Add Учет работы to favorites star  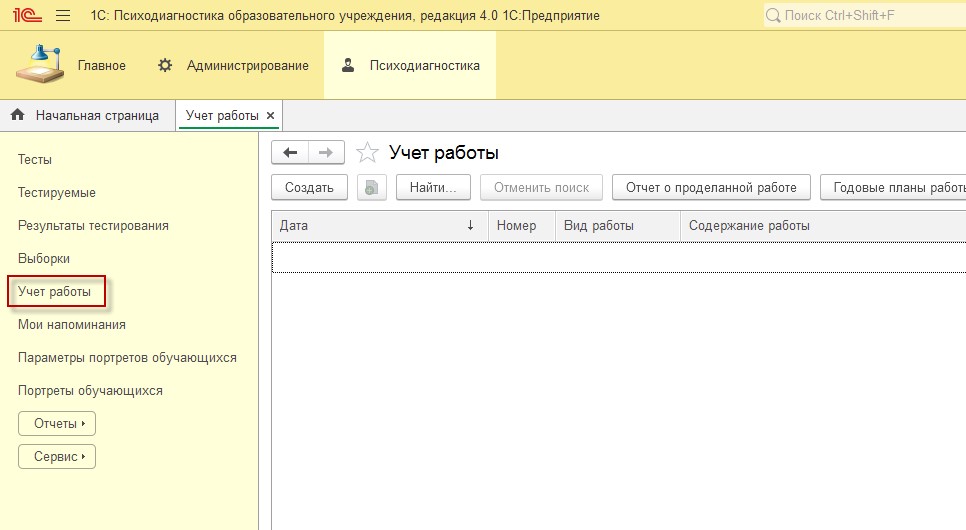tap(367, 152)
